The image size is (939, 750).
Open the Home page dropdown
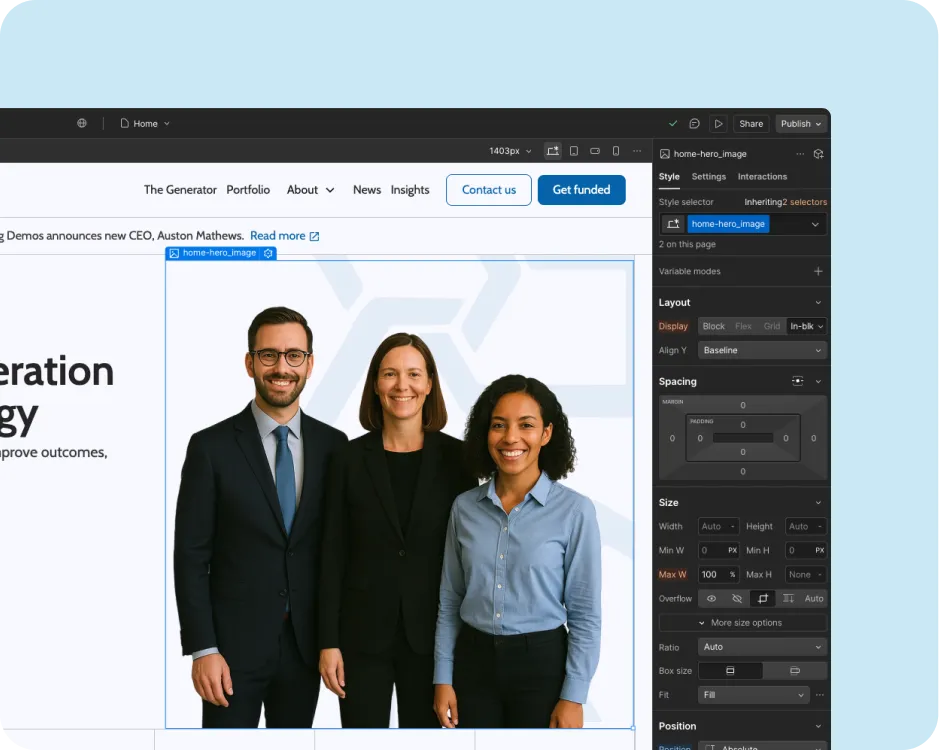click(x=146, y=123)
